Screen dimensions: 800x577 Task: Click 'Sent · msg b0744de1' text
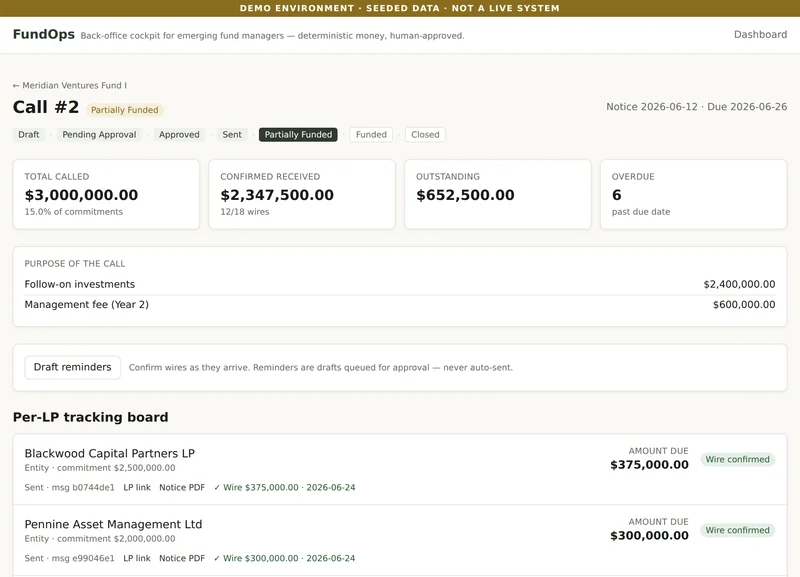point(69,487)
